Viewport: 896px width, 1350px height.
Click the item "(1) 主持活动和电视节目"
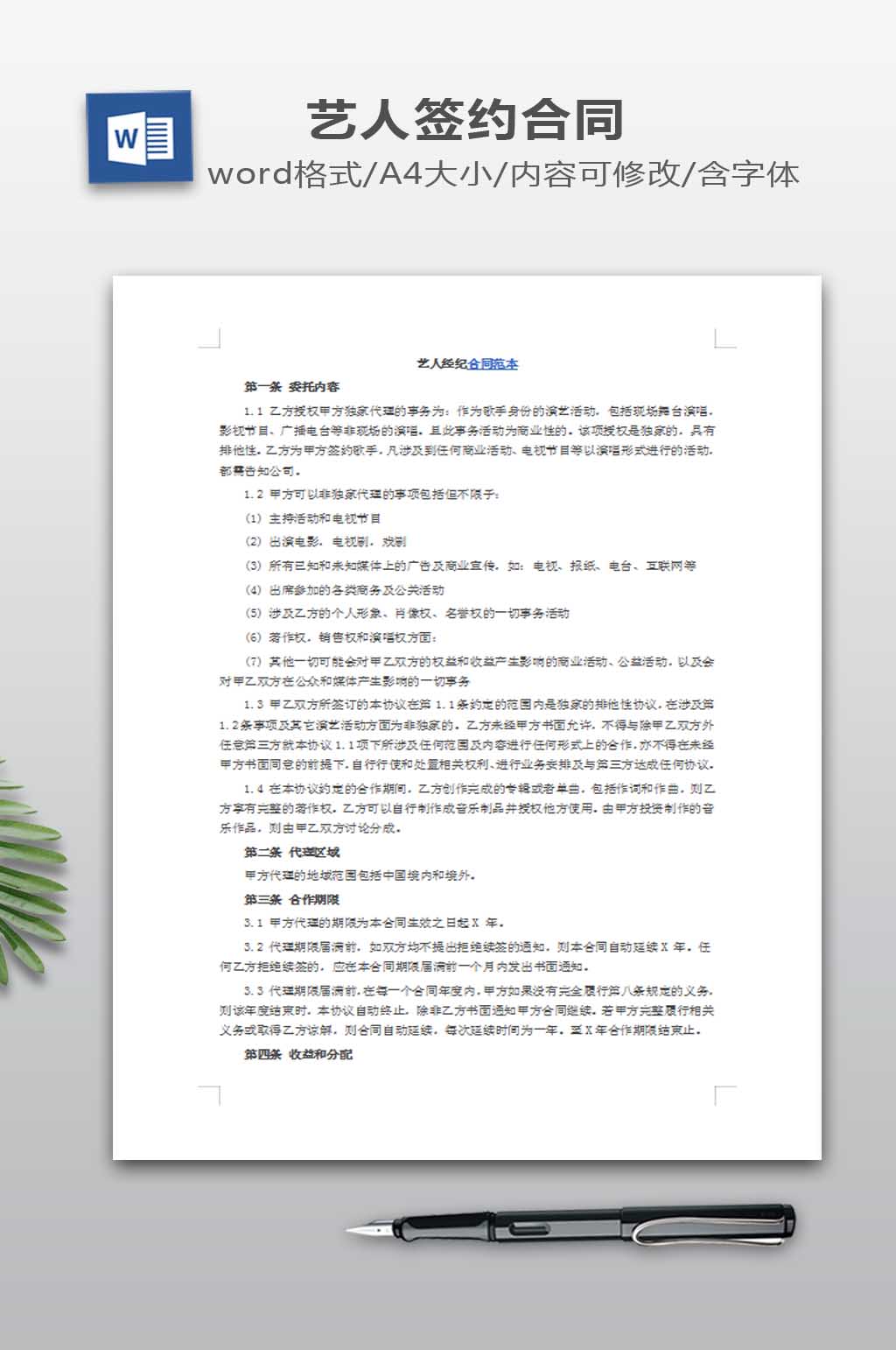312,518
